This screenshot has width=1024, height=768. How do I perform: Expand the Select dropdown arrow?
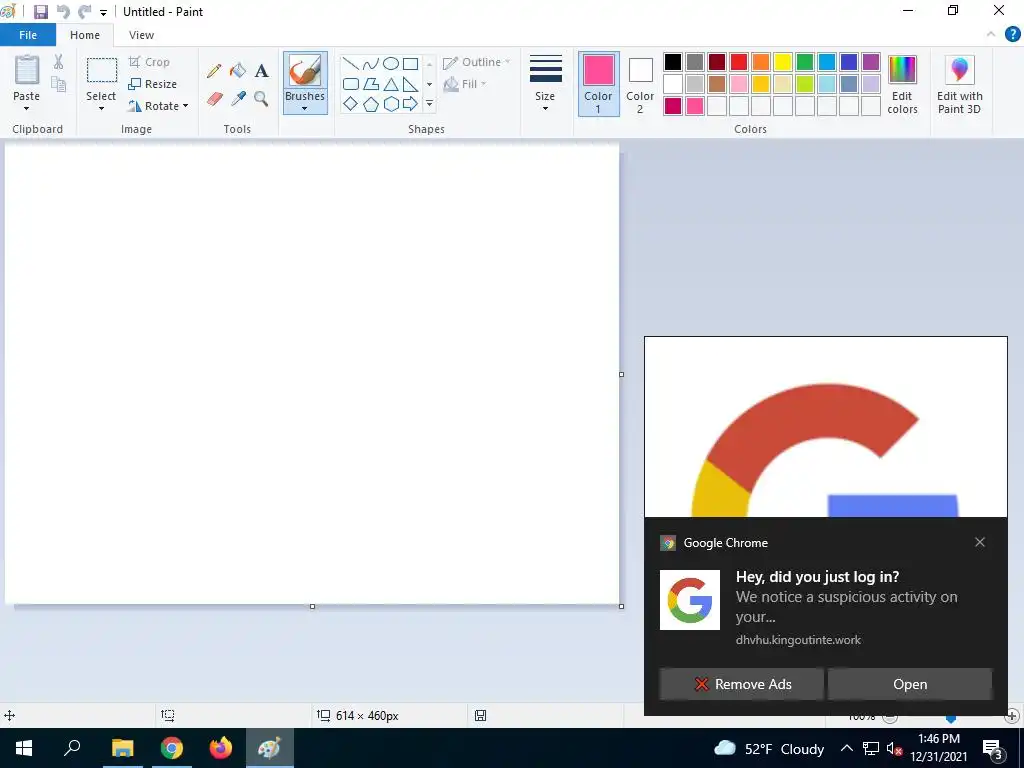(x=101, y=108)
